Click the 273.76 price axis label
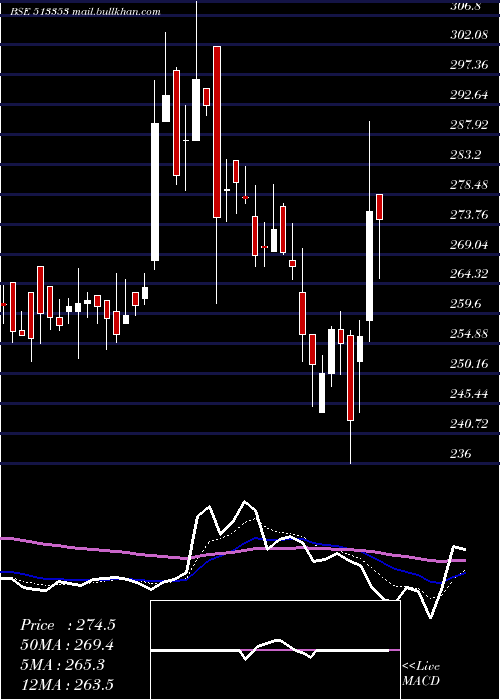This screenshot has height=700, width=500. 469,215
